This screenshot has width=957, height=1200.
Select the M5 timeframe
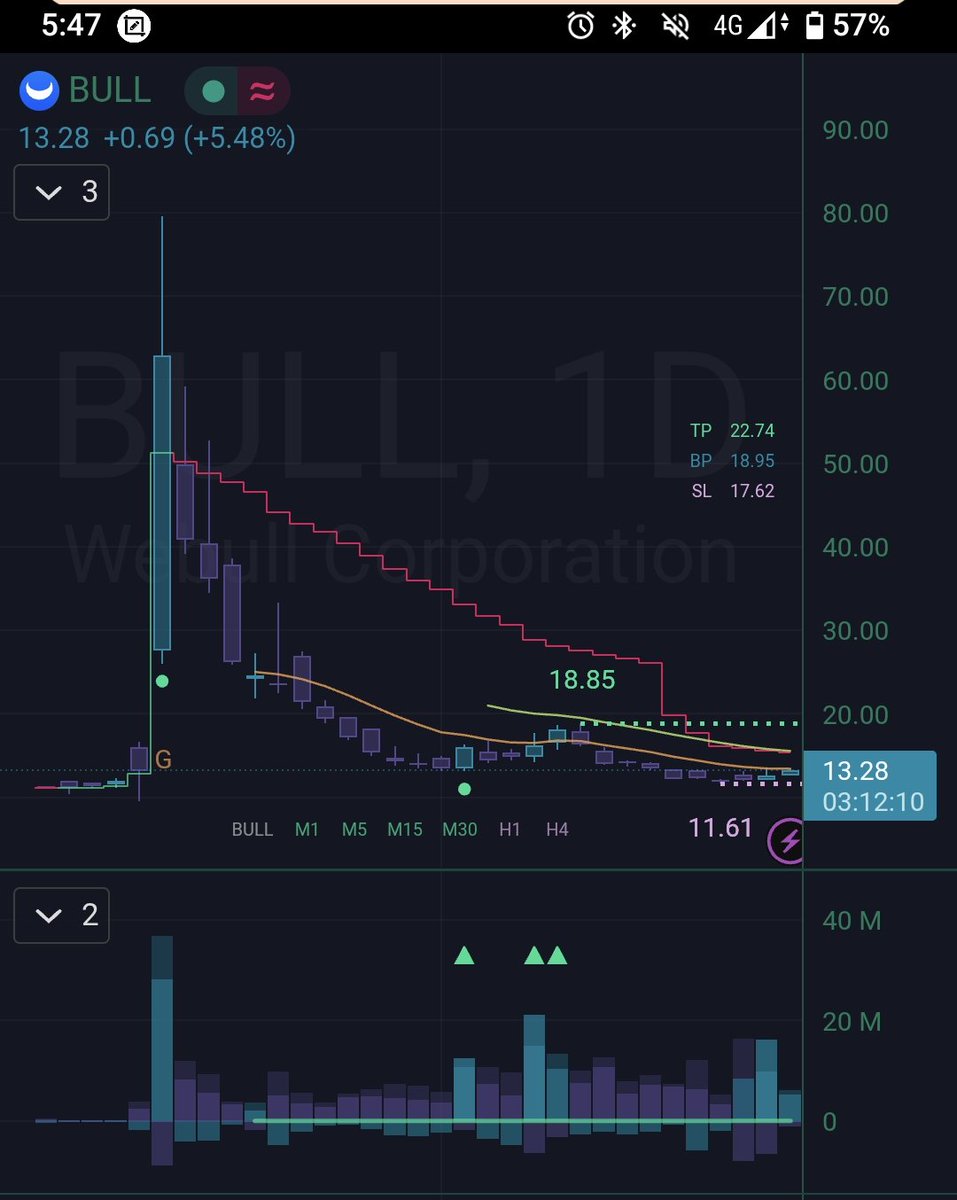[355, 829]
